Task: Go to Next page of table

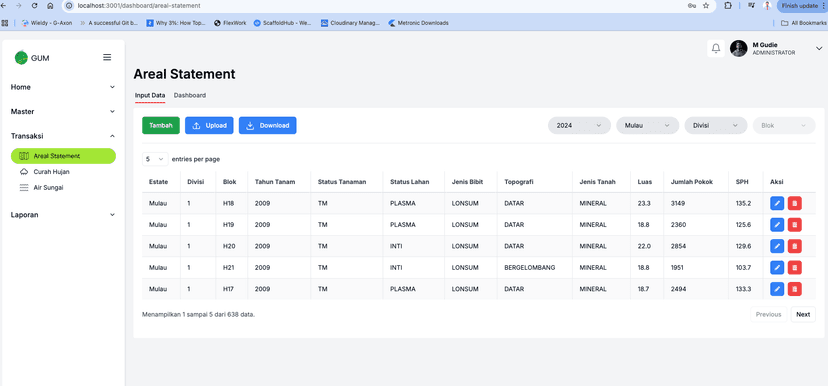Action: click(x=803, y=314)
